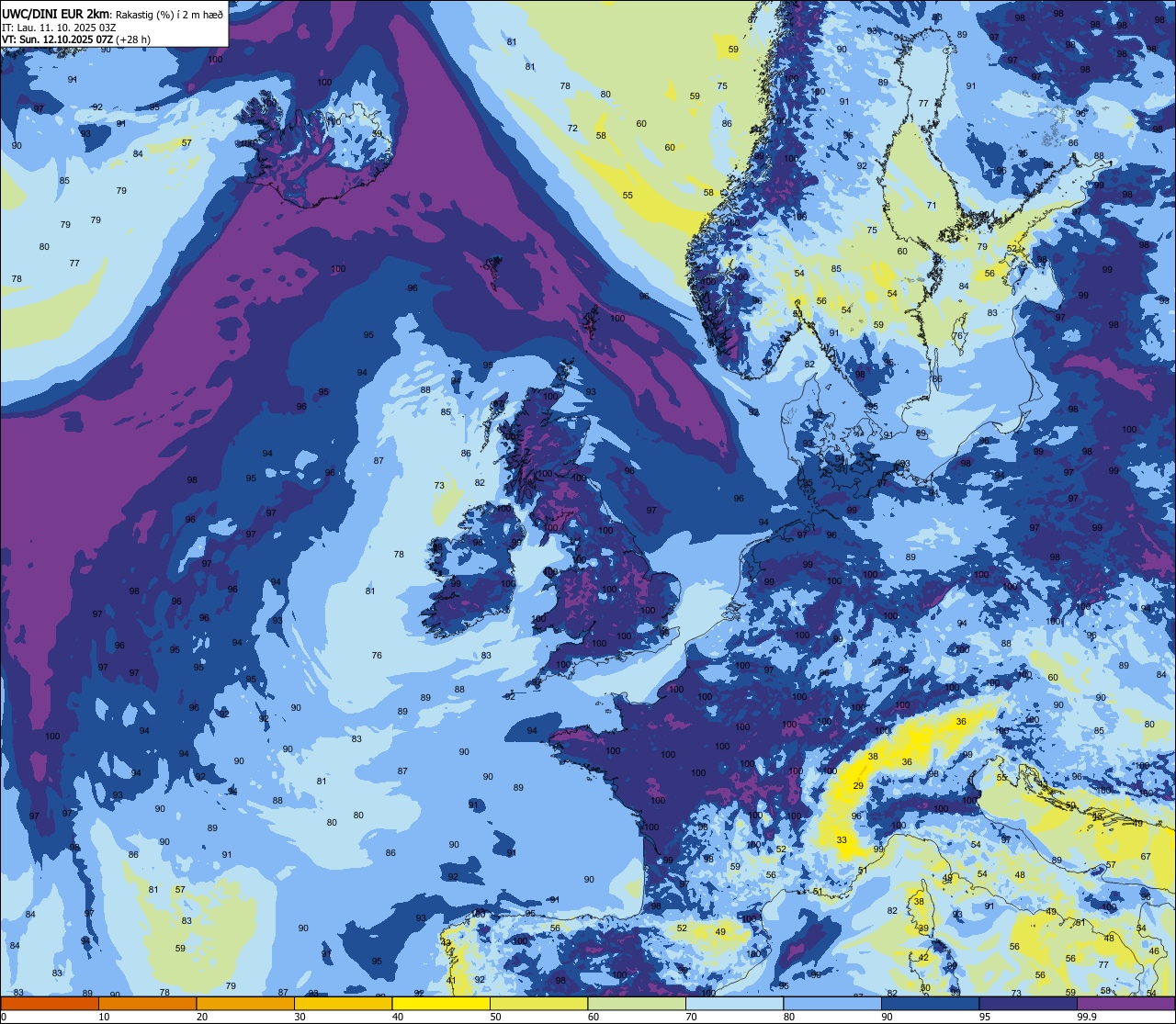Pick the 50–60 pale yellow legend segment

(539, 1004)
